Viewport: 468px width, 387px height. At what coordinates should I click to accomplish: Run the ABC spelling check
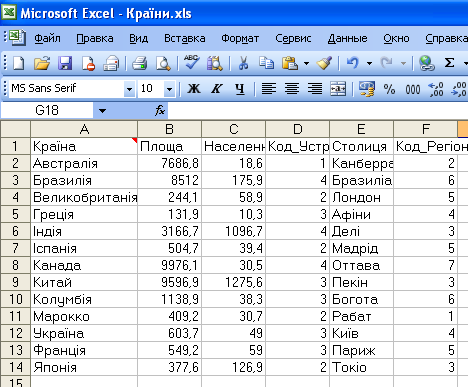click(192, 62)
